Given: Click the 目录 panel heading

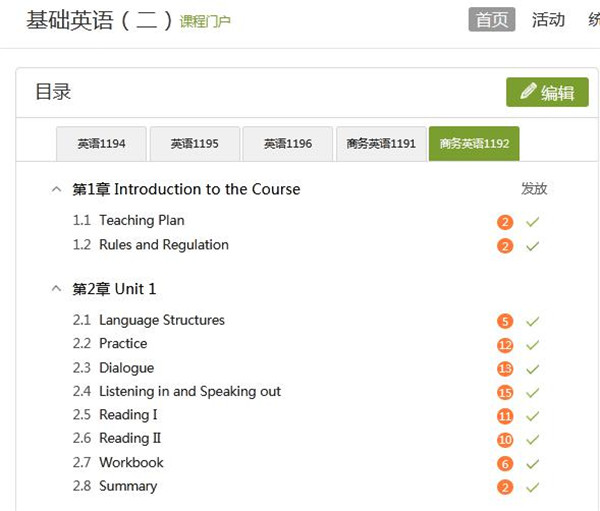Looking at the screenshot, I should 53,92.
